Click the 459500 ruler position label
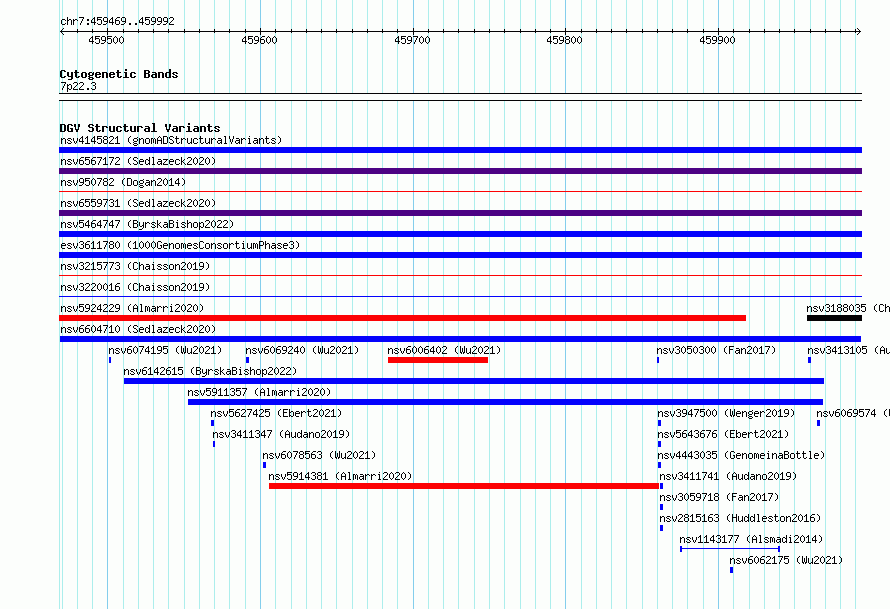The image size is (890, 609). point(107,40)
